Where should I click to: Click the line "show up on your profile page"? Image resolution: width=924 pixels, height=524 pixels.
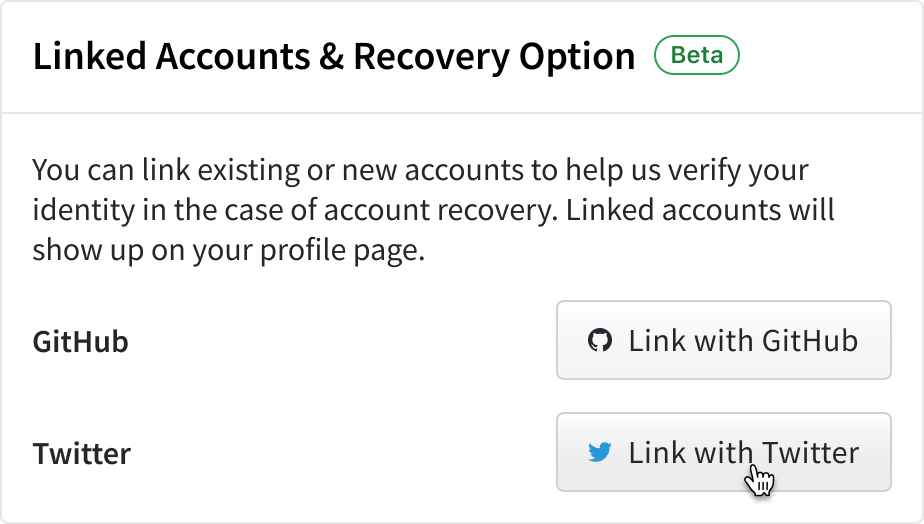[229, 250]
